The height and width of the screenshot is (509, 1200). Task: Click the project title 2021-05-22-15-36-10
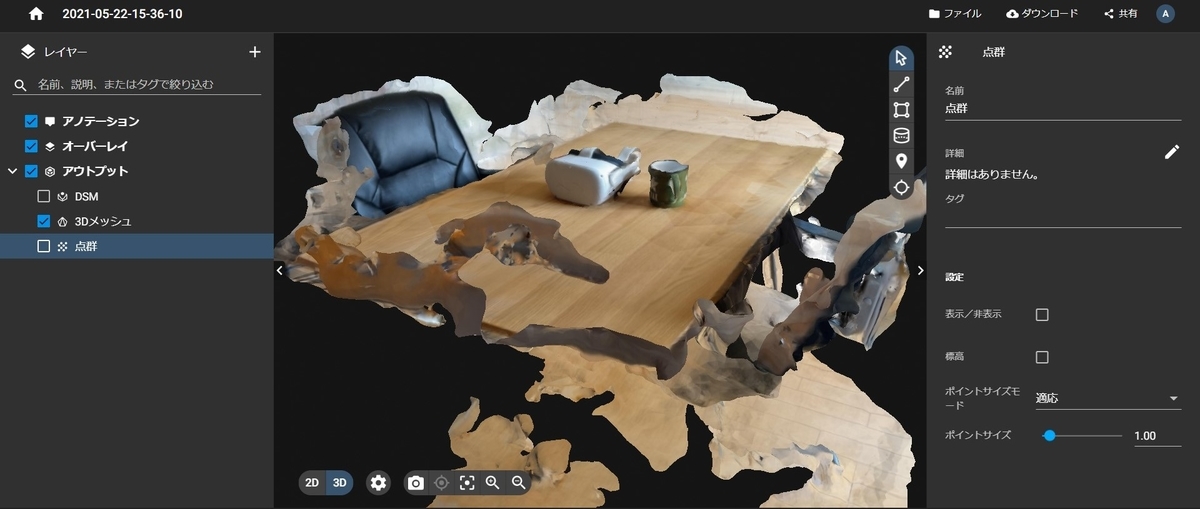[122, 14]
